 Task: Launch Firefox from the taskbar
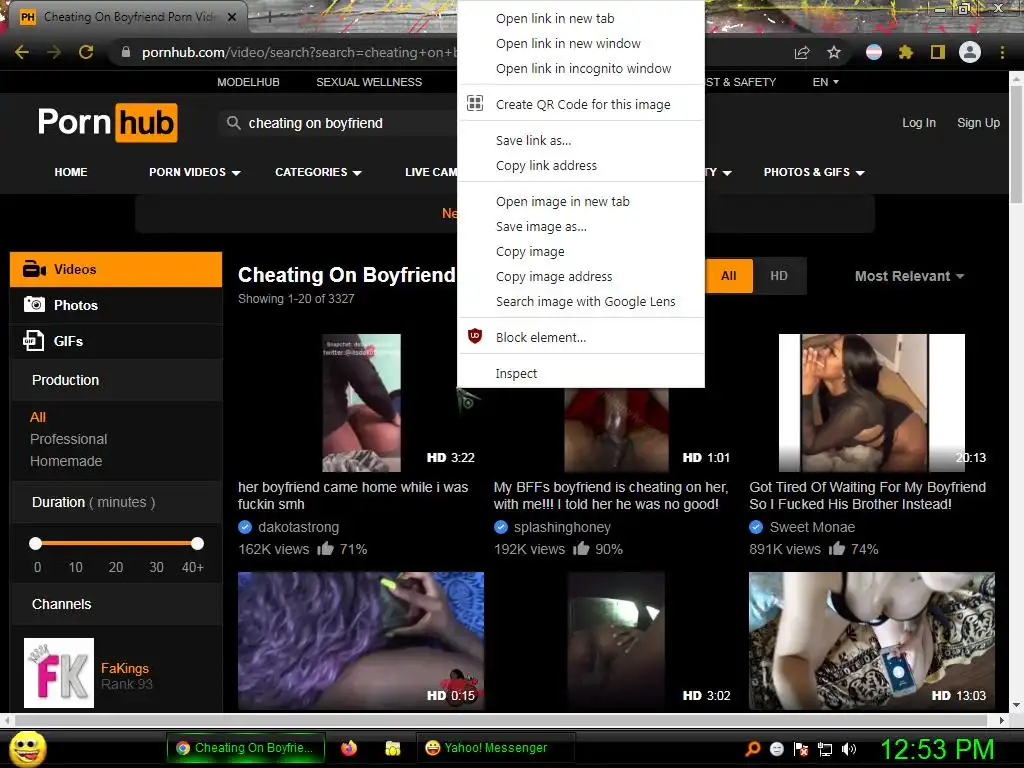pyautogui.click(x=349, y=748)
